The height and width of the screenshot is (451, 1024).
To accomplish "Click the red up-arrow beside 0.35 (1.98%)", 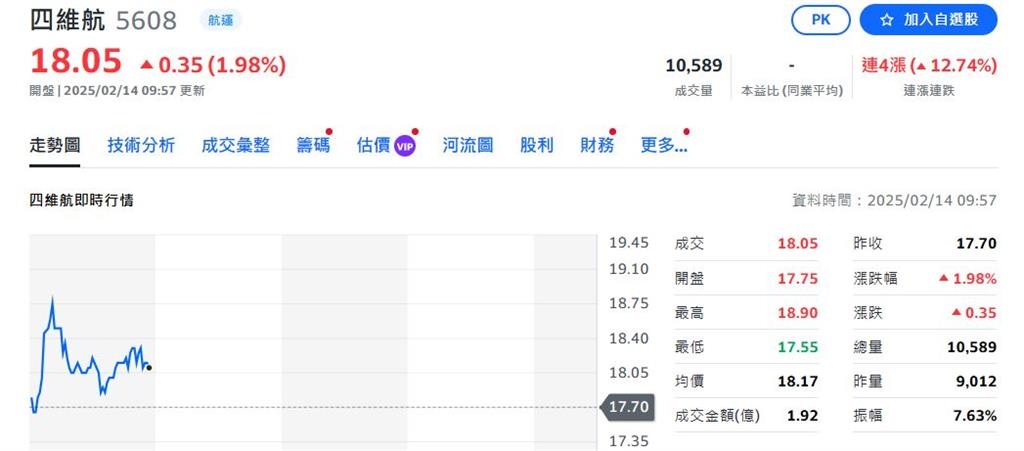I will click(147, 65).
